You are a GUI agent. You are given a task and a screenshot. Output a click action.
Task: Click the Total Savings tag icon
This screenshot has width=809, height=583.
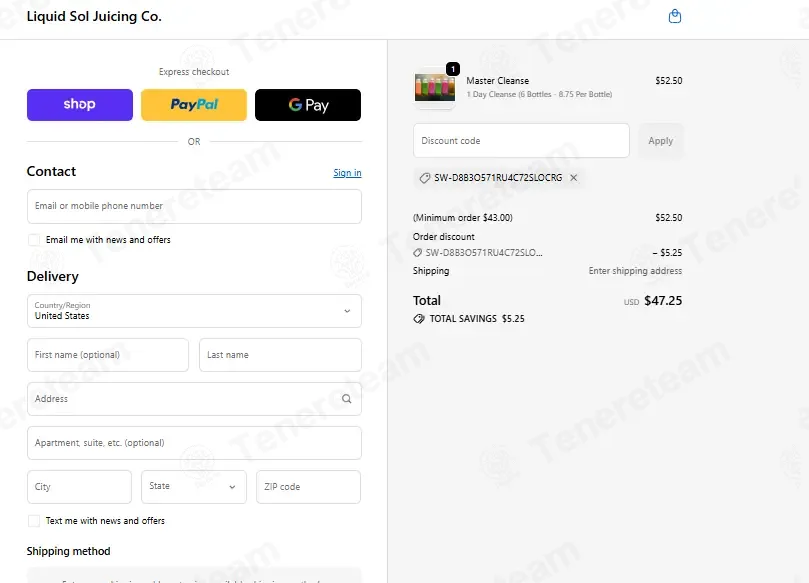click(419, 319)
